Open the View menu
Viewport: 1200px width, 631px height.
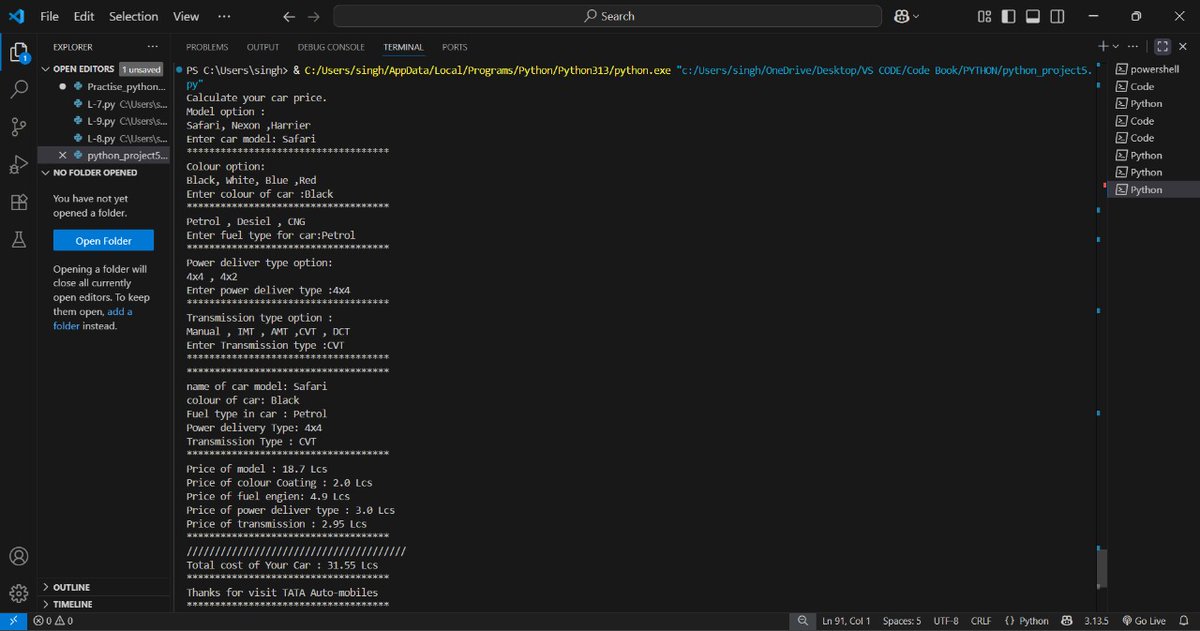click(186, 16)
